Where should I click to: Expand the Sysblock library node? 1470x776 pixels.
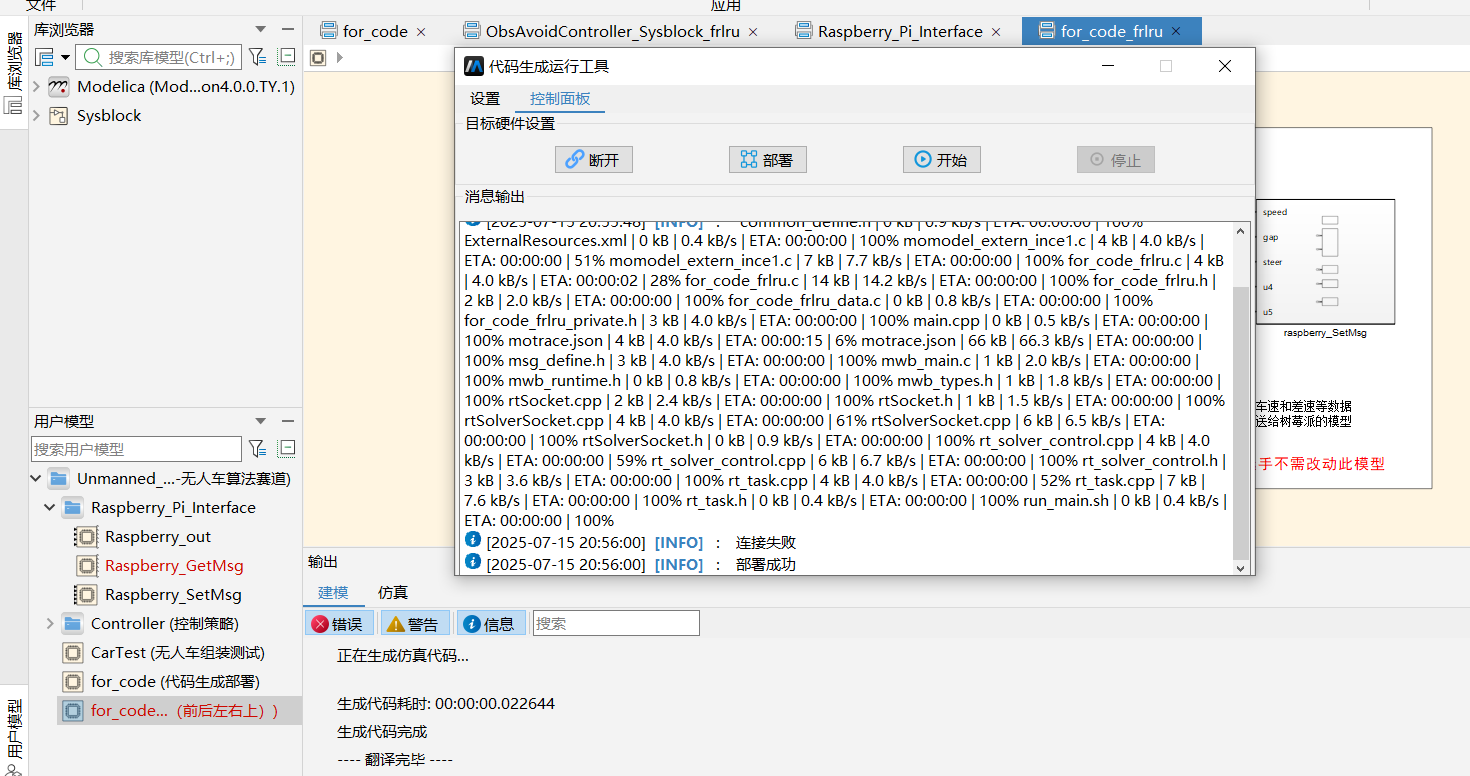point(36,116)
